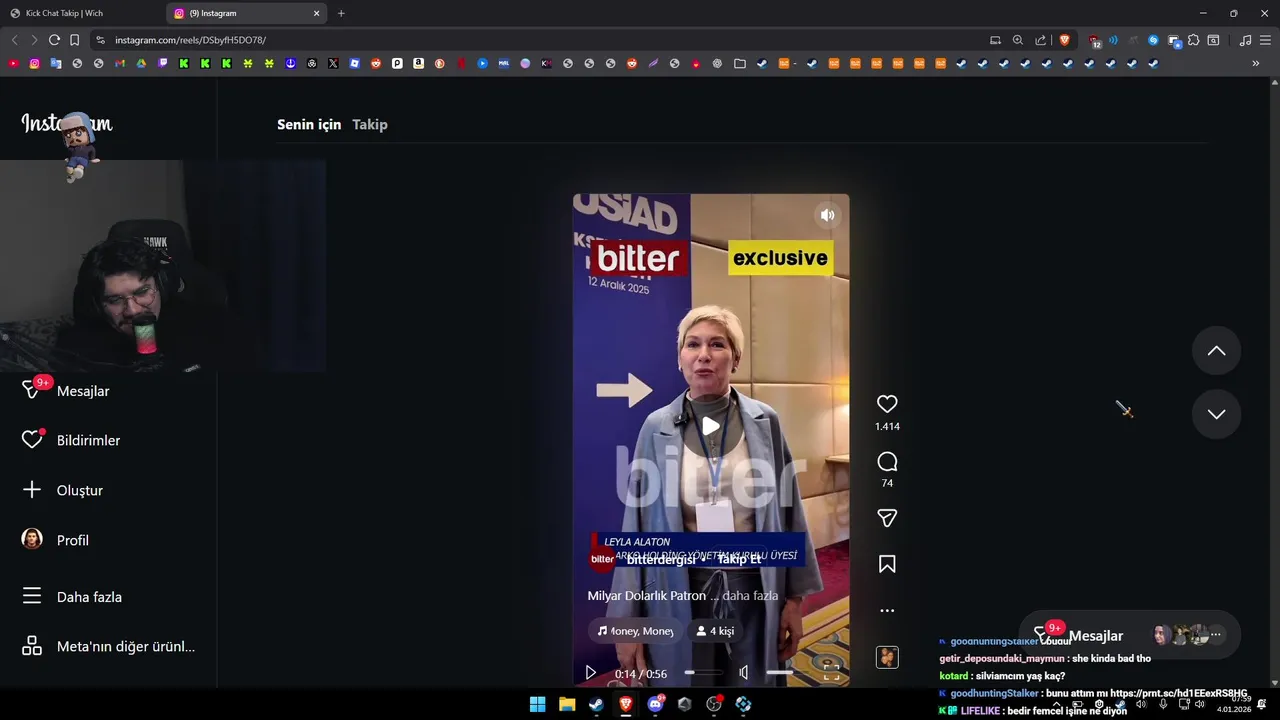1280x720 pixels.
Task: Expand the caption with 'daha fazla'
Action: [x=750, y=596]
